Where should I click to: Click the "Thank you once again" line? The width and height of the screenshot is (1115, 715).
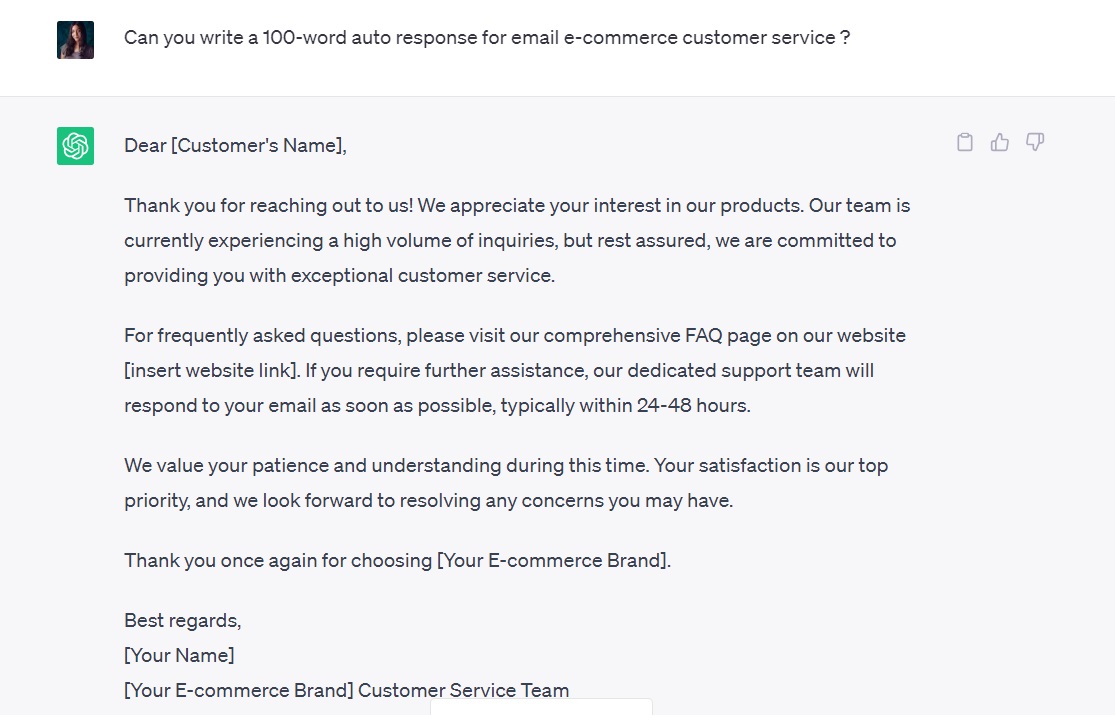pos(397,561)
